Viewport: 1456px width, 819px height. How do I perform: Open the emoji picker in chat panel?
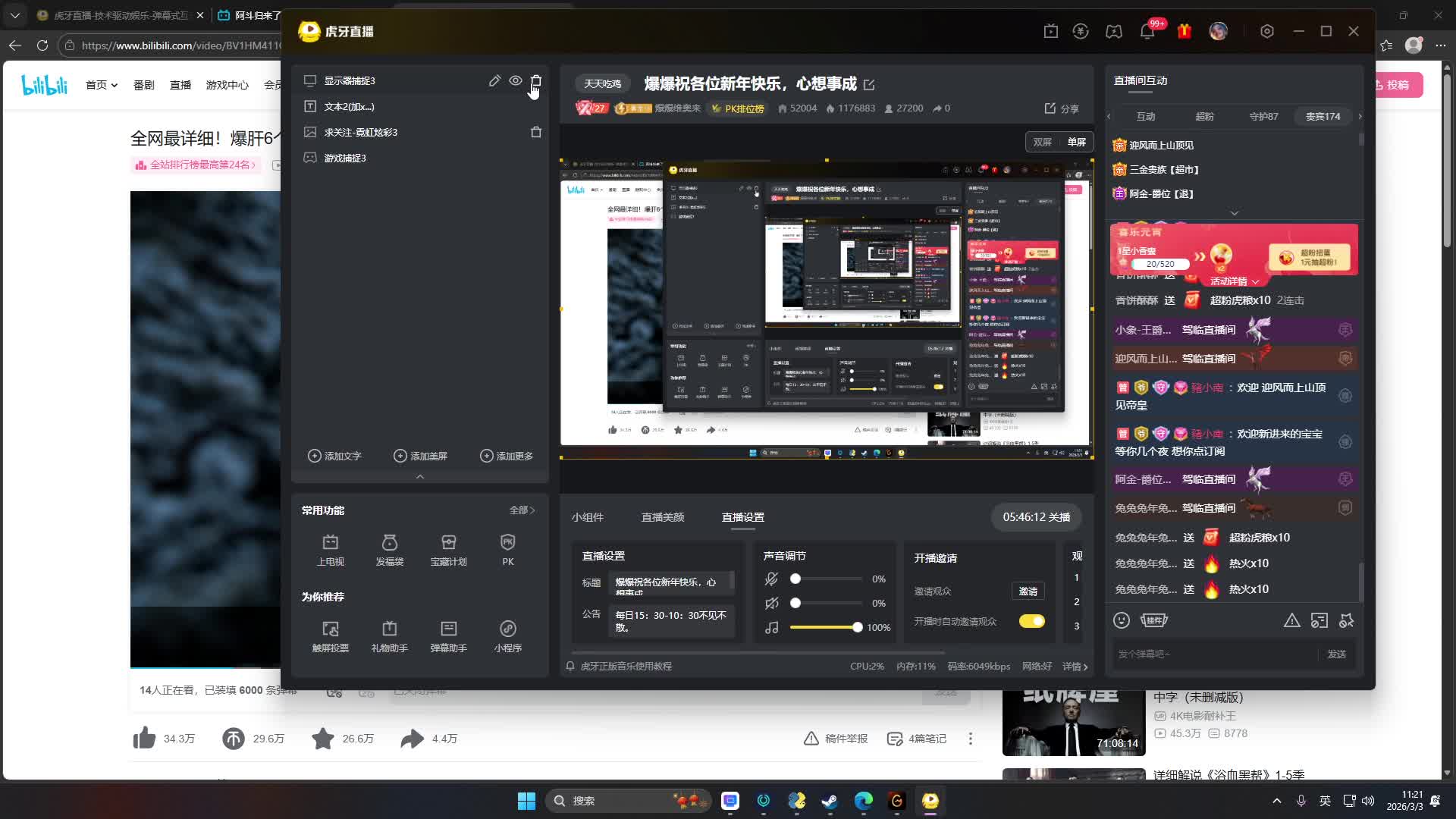click(x=1121, y=620)
